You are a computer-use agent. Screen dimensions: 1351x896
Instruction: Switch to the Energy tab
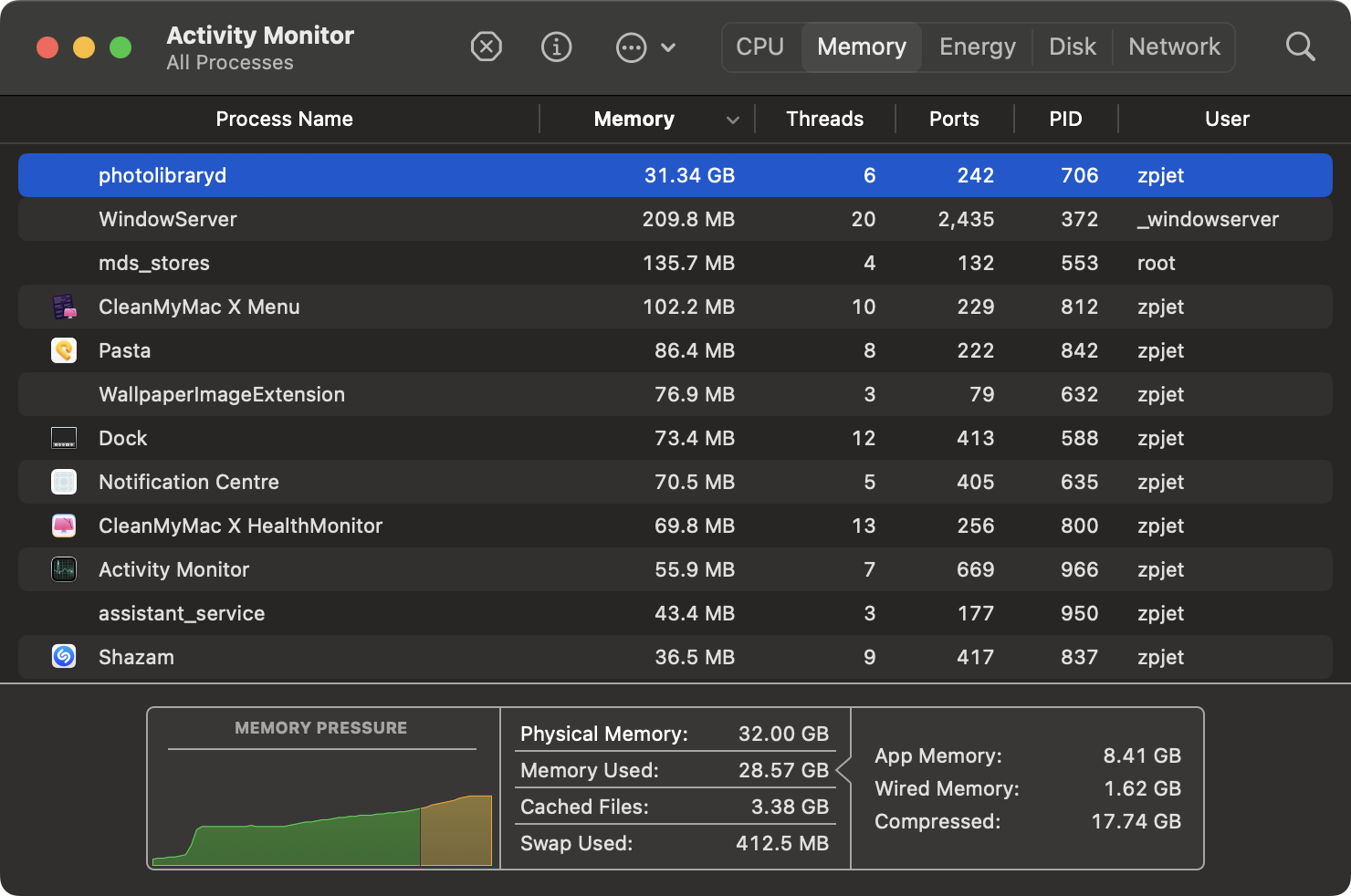click(977, 47)
